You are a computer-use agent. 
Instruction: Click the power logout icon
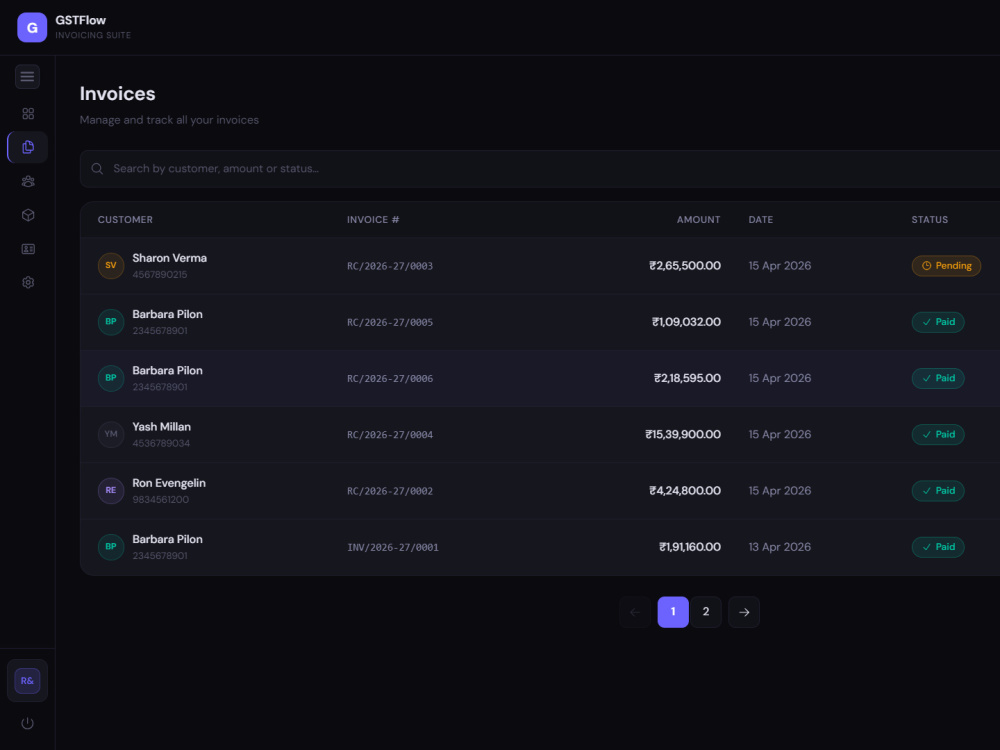[27, 723]
